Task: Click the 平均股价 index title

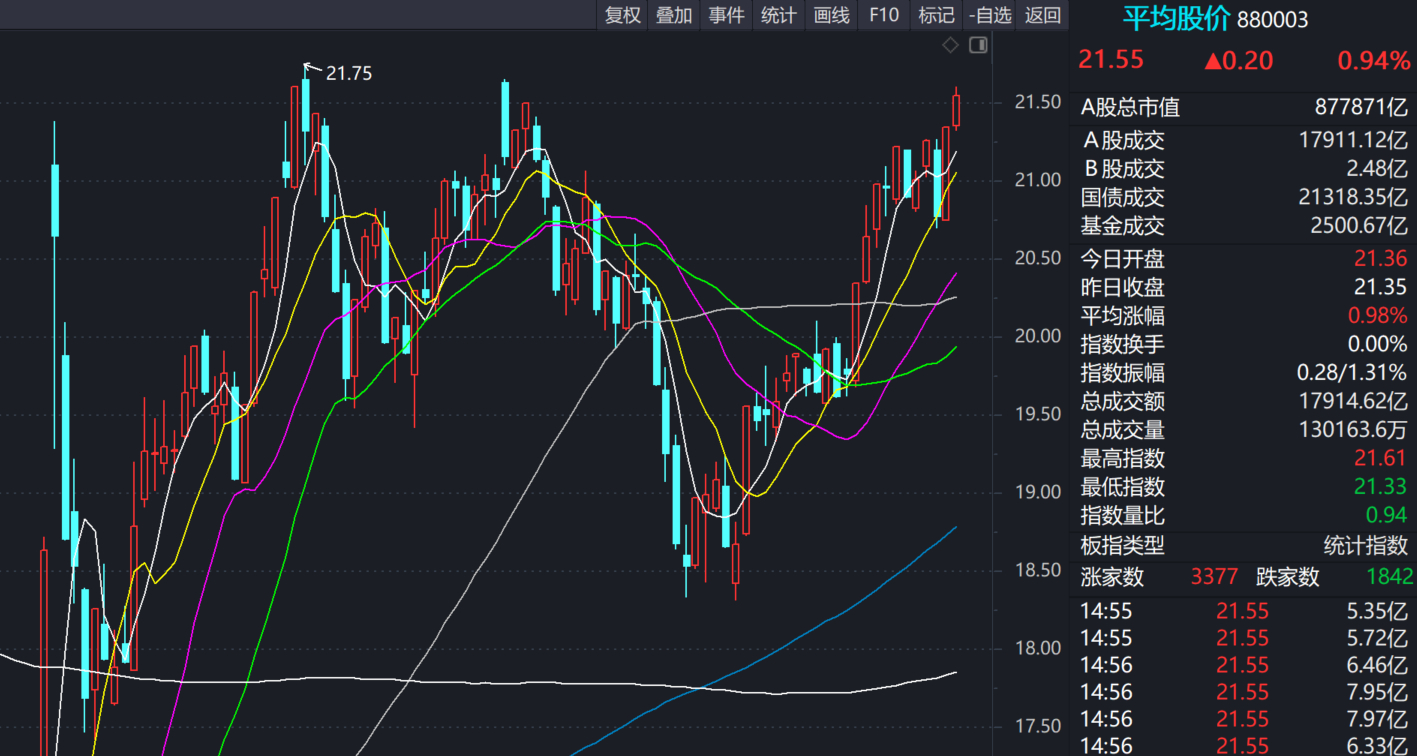Action: [x=1176, y=18]
